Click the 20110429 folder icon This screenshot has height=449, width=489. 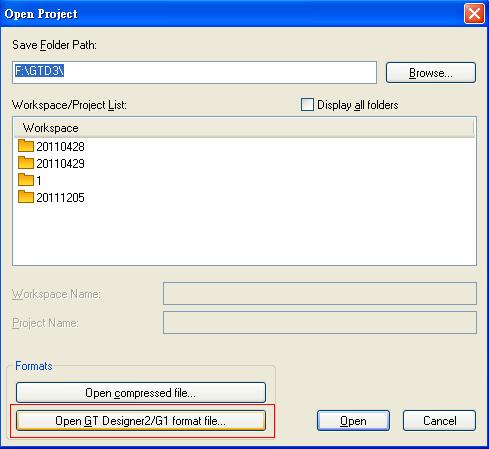click(x=26, y=163)
